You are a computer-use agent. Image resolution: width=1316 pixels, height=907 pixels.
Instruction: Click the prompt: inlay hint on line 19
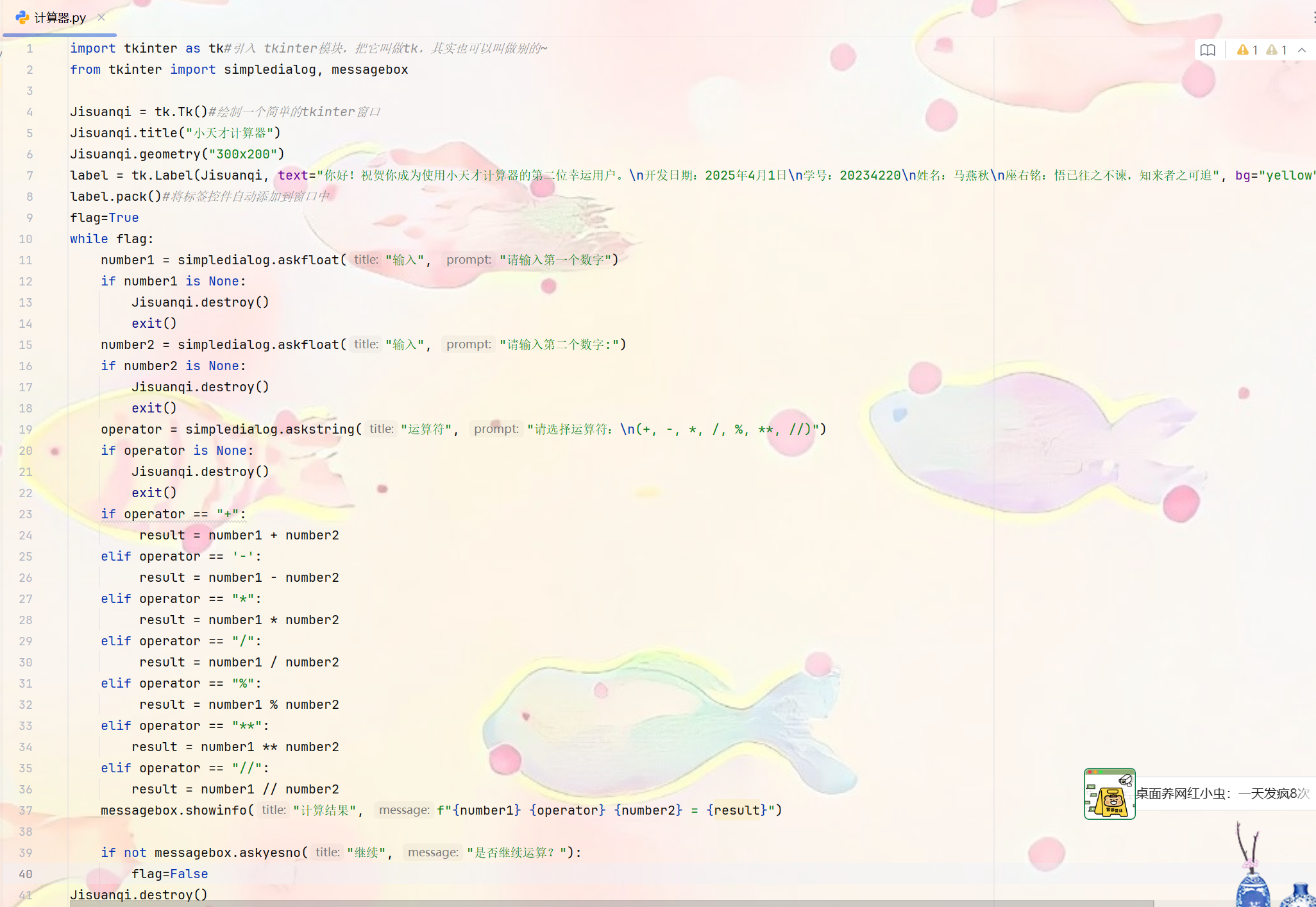496,429
